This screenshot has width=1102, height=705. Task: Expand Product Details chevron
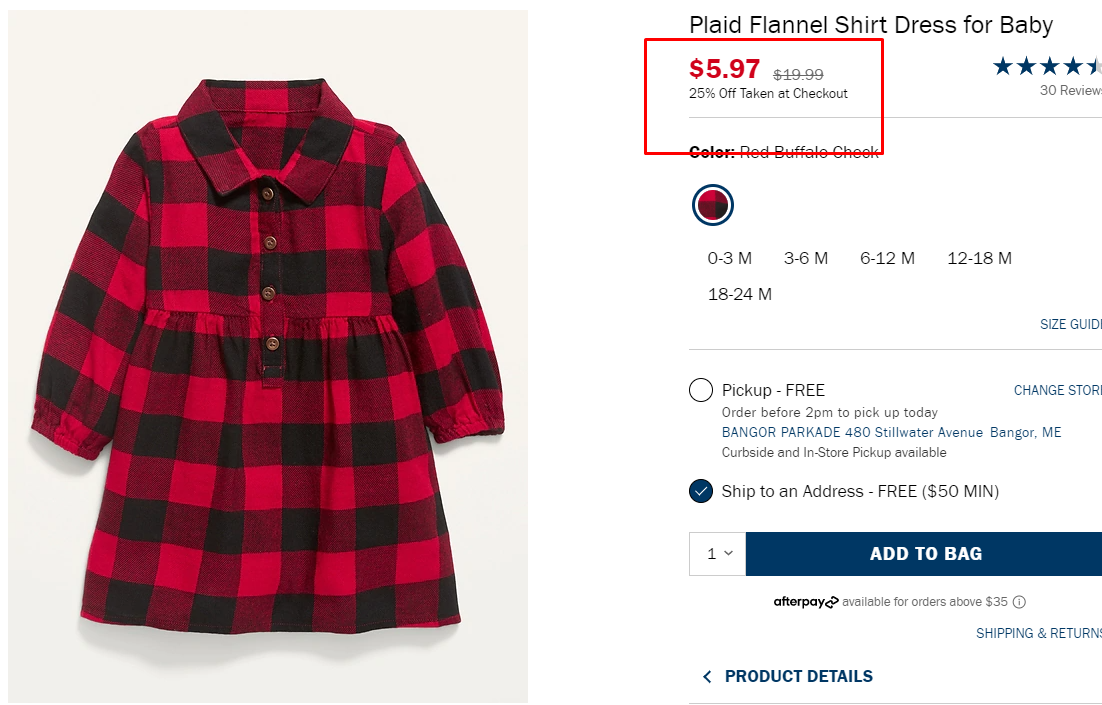click(x=707, y=677)
